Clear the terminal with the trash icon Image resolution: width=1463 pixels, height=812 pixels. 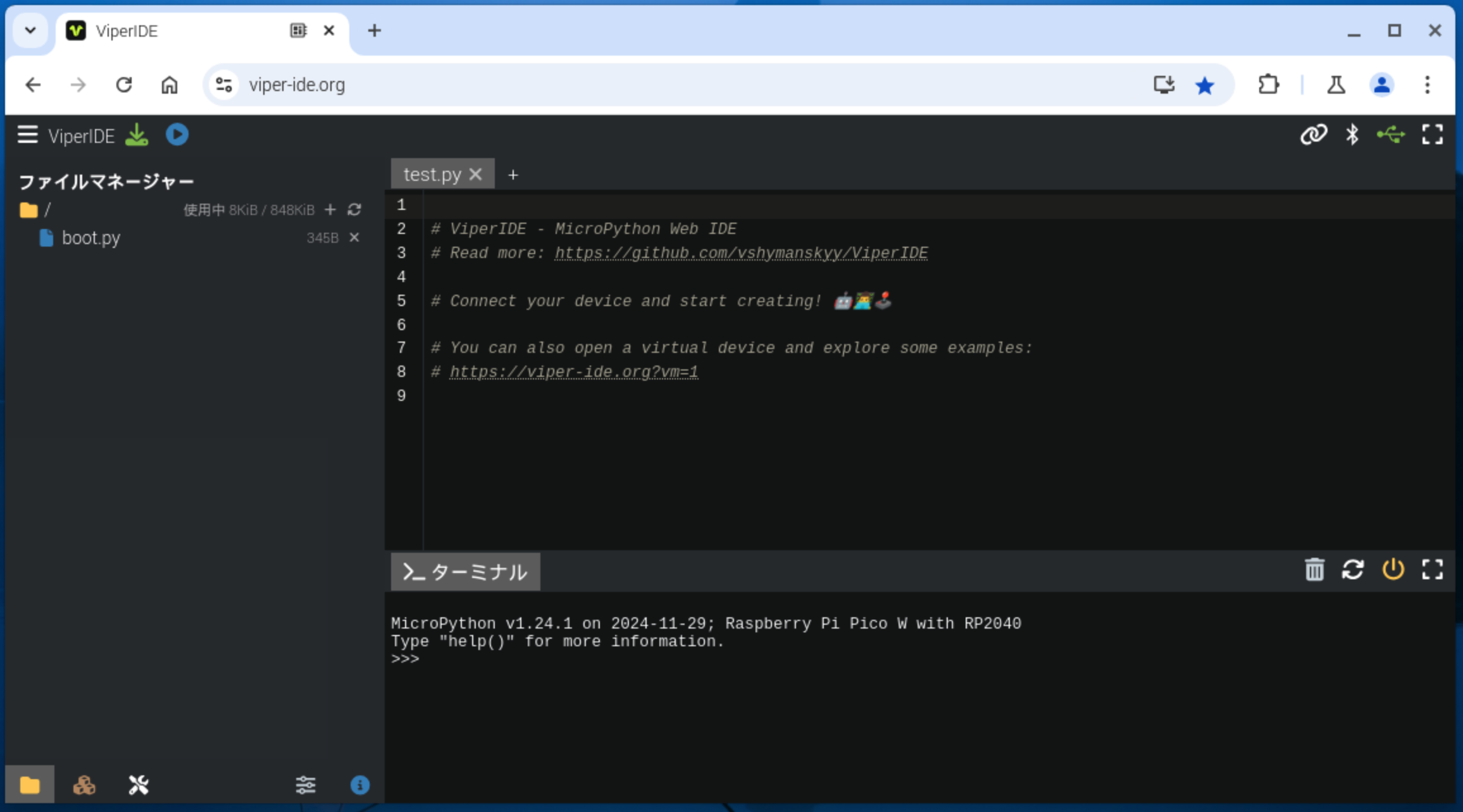point(1314,570)
